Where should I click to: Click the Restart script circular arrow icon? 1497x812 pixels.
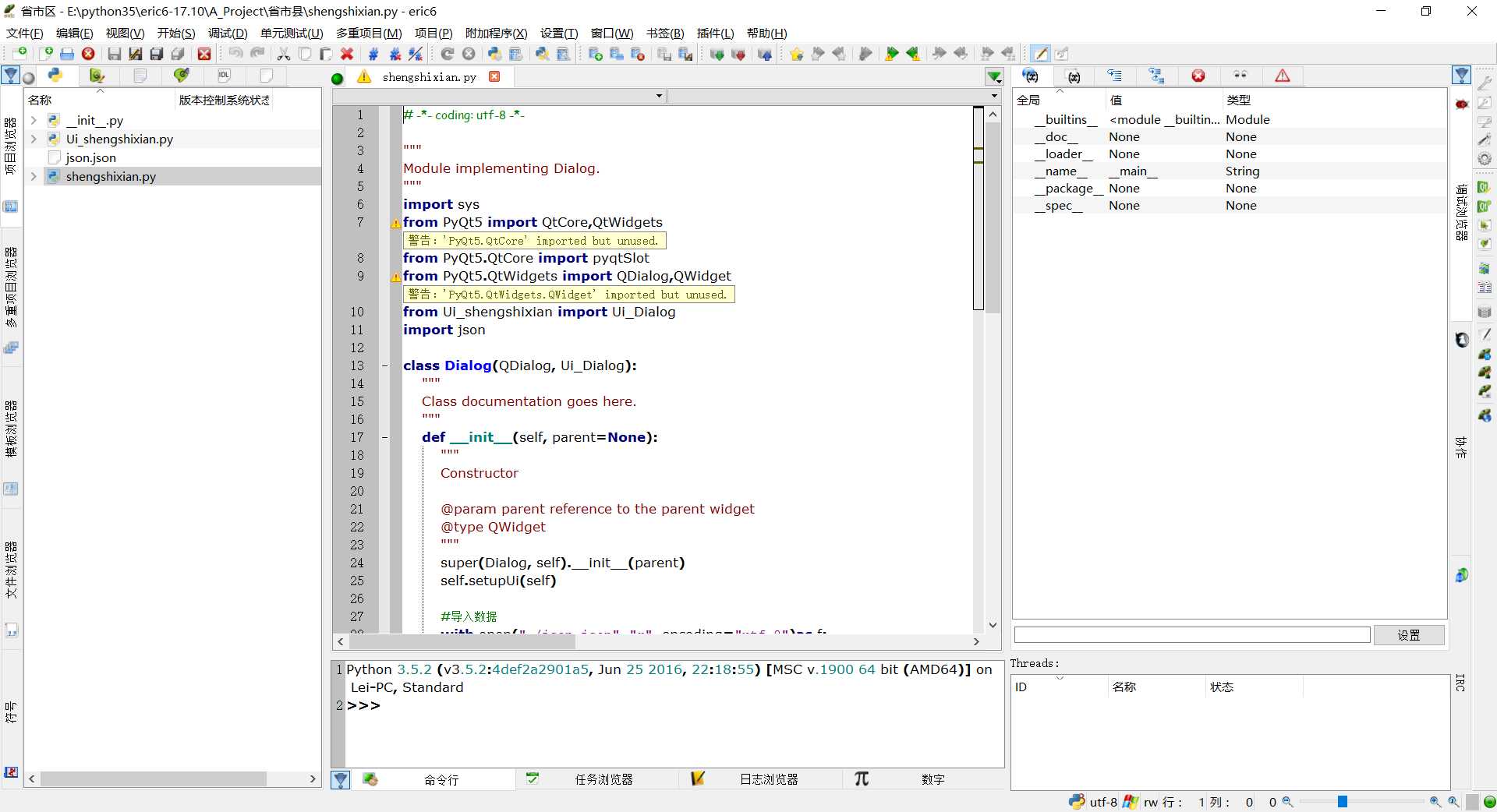(x=447, y=53)
